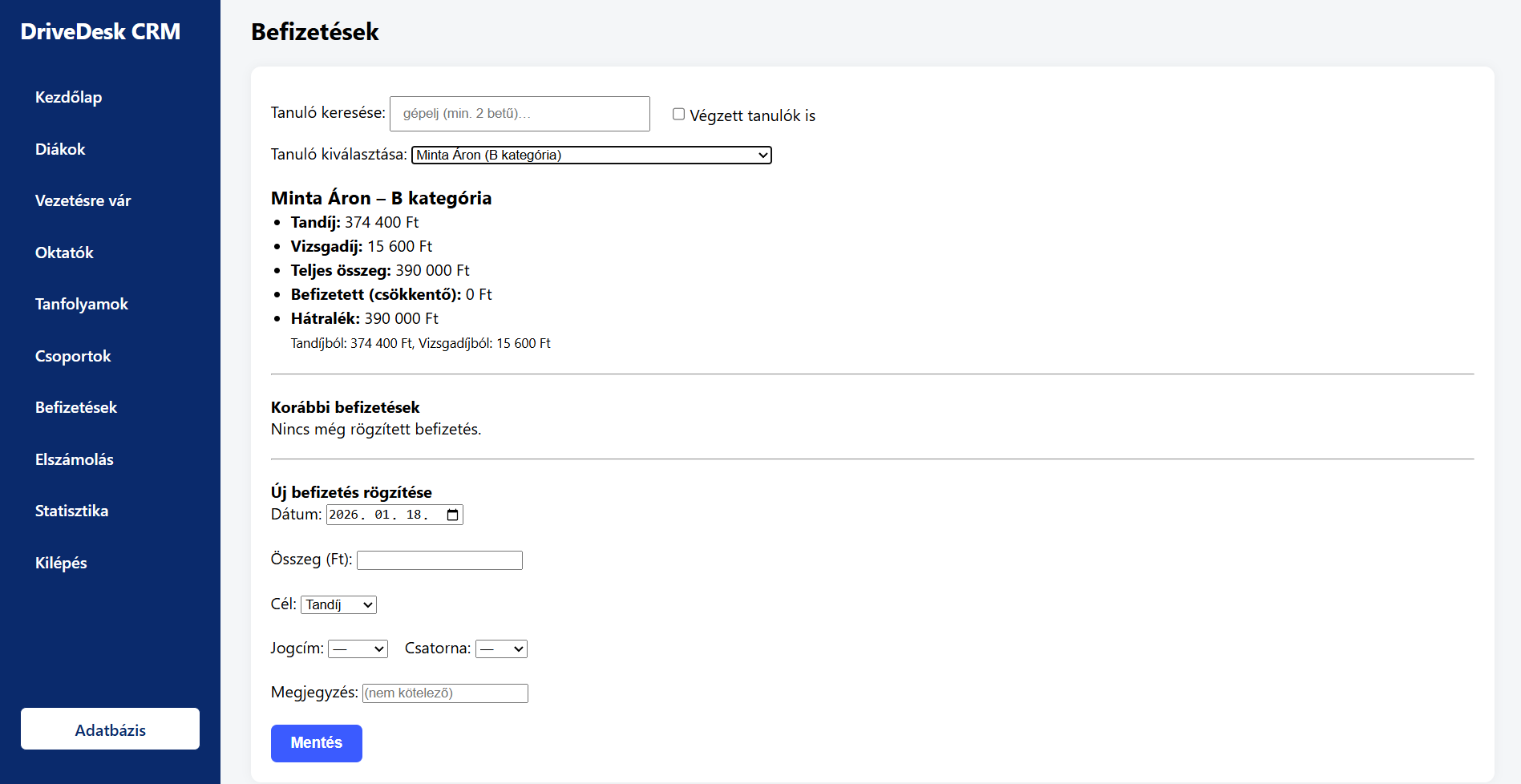Image resolution: width=1521 pixels, height=784 pixels.
Task: Expand the Cél dropdown showing Tandíj
Action: pos(338,604)
